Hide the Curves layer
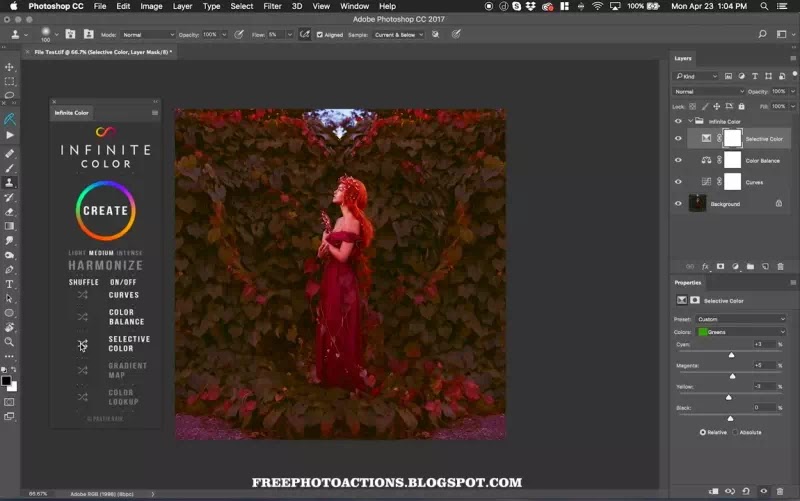The image size is (800, 501). point(678,182)
